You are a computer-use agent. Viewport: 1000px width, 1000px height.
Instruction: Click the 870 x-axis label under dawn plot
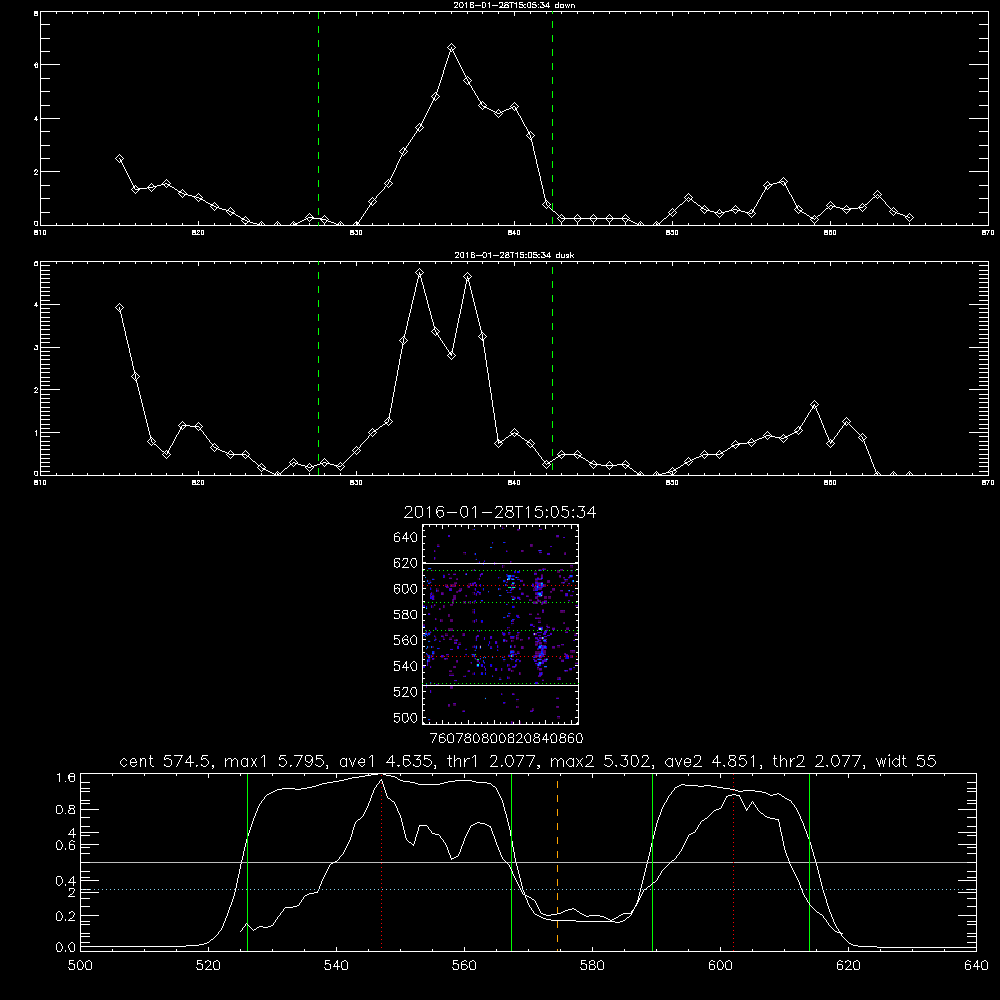point(987,233)
